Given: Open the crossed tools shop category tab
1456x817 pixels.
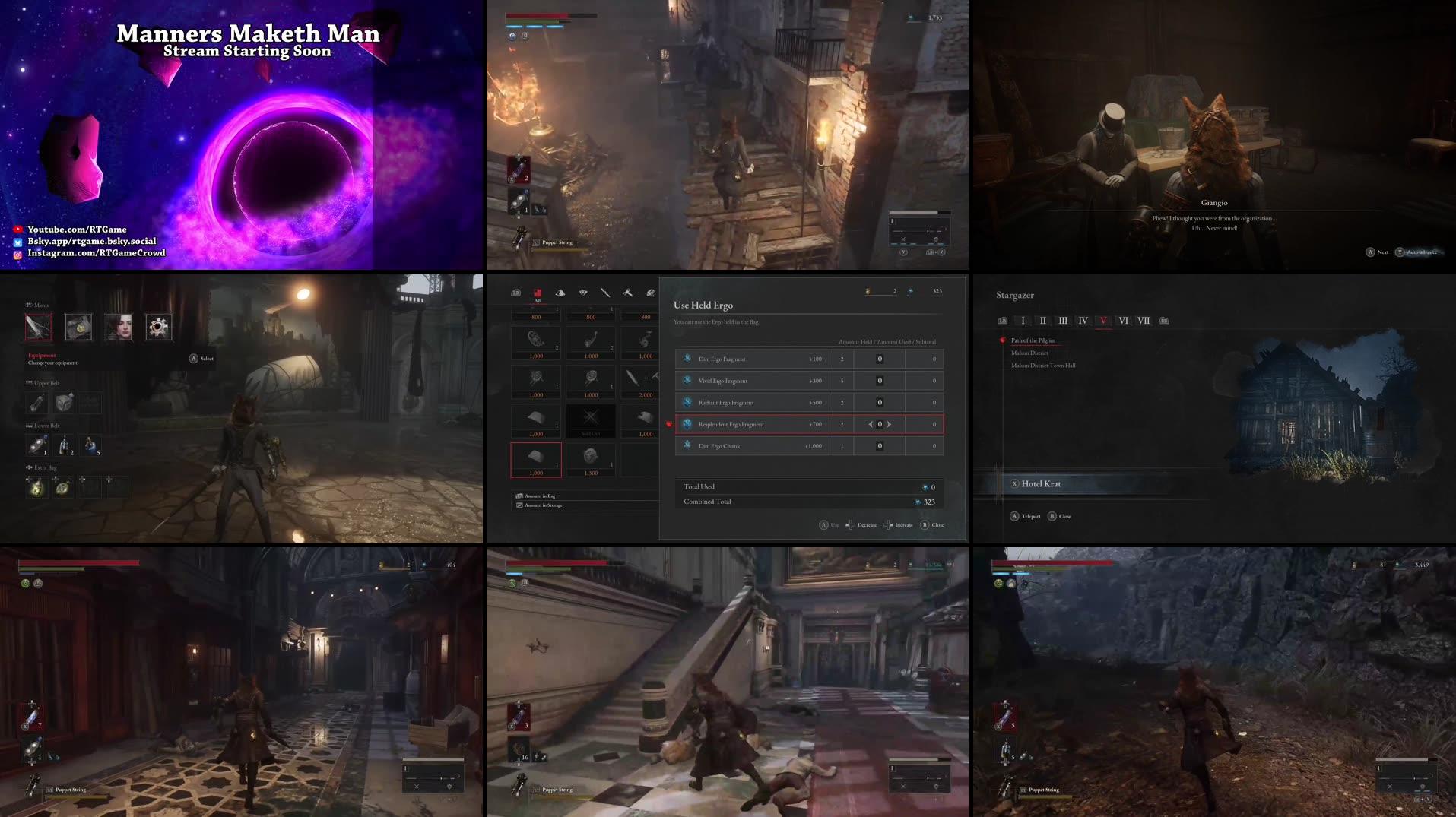Looking at the screenshot, I should click(628, 293).
